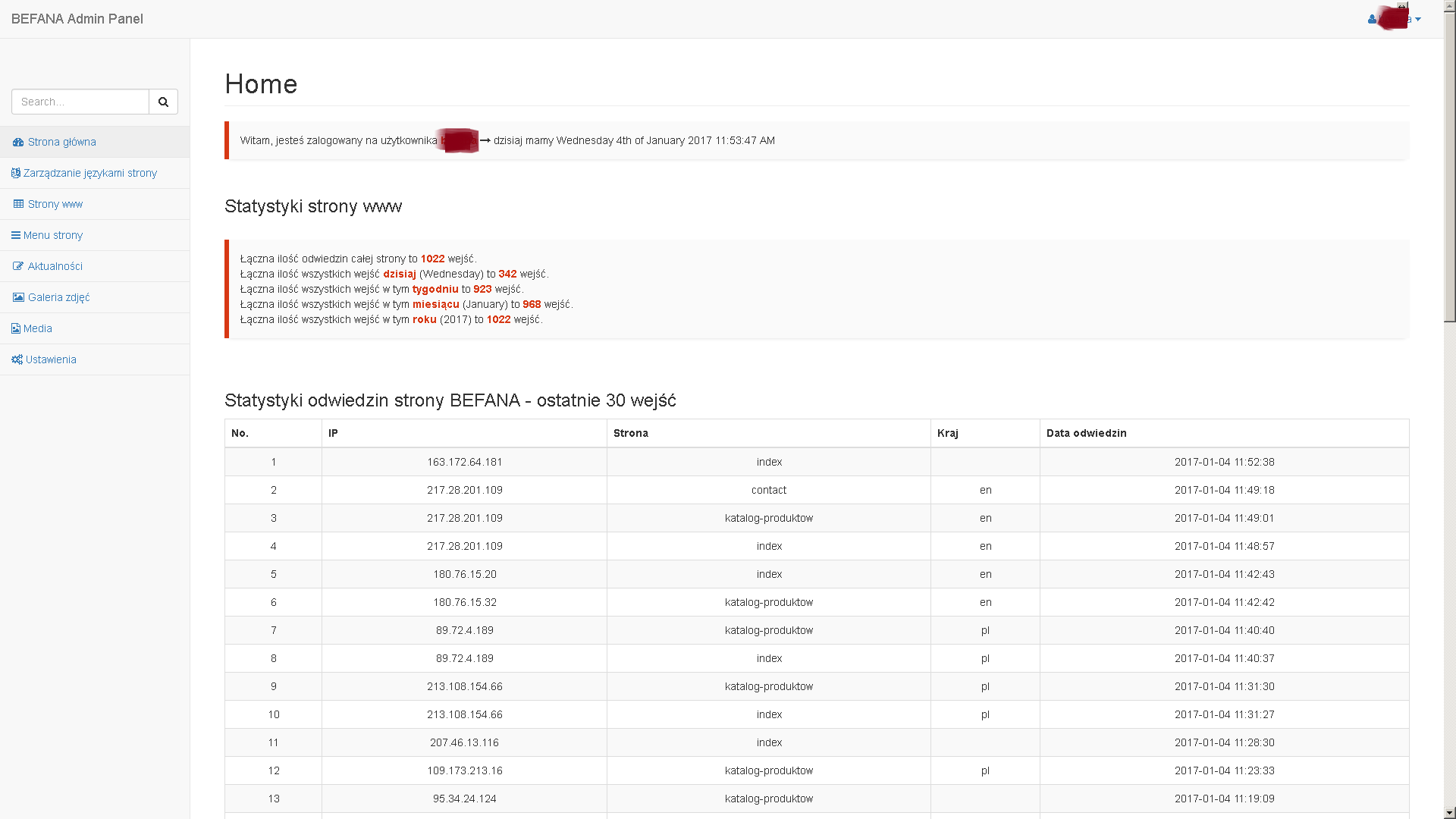Click the scrollbar down arrow
The width and height of the screenshot is (1456, 819).
1449,813
